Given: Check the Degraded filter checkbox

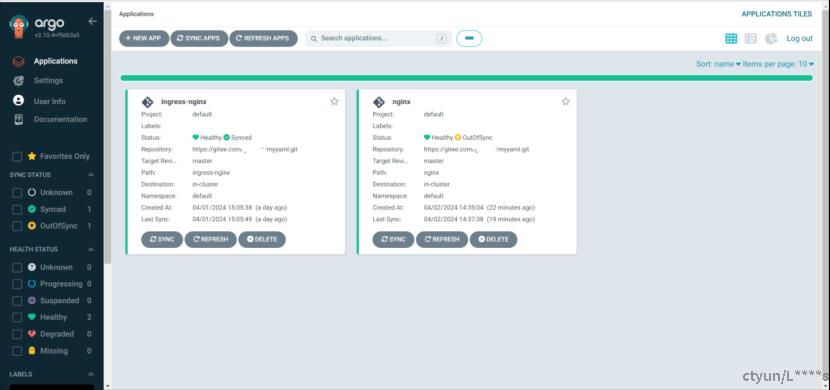Looking at the screenshot, I should click(x=17, y=334).
